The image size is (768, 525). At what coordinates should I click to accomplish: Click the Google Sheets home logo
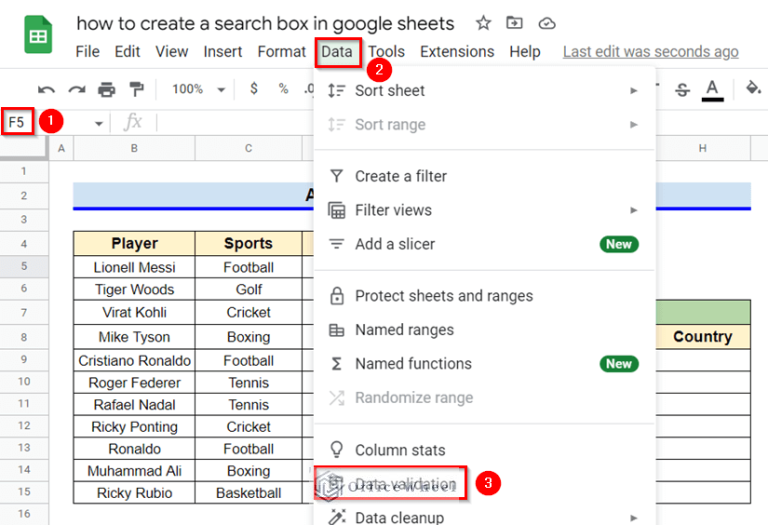click(x=38, y=35)
